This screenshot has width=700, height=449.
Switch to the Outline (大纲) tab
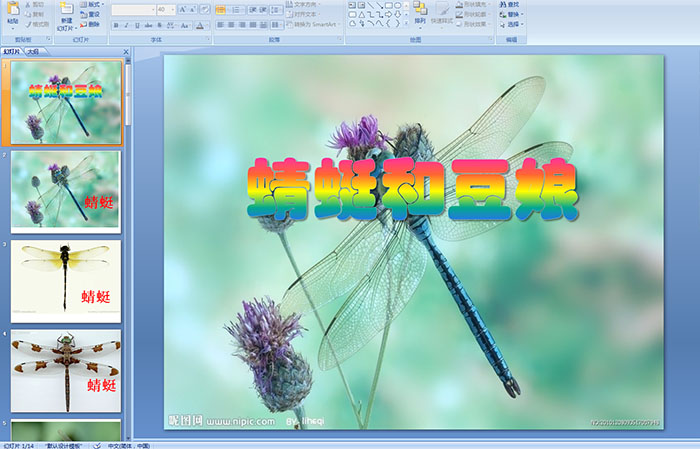[x=33, y=50]
